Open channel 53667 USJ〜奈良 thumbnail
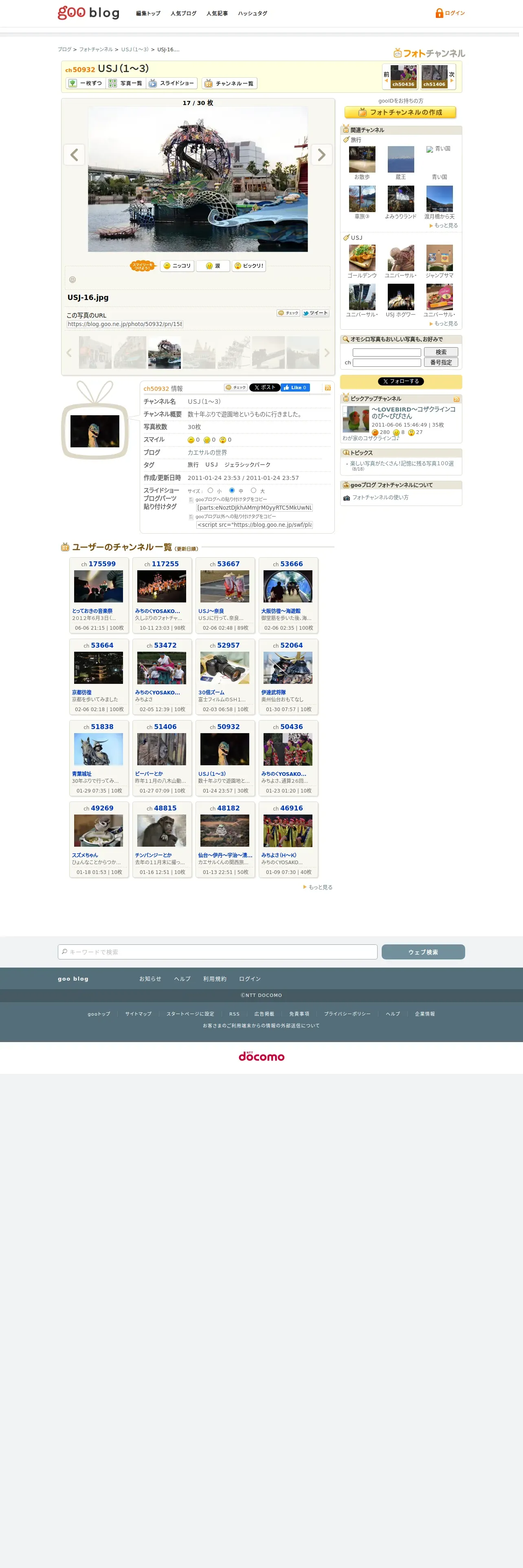 click(225, 587)
